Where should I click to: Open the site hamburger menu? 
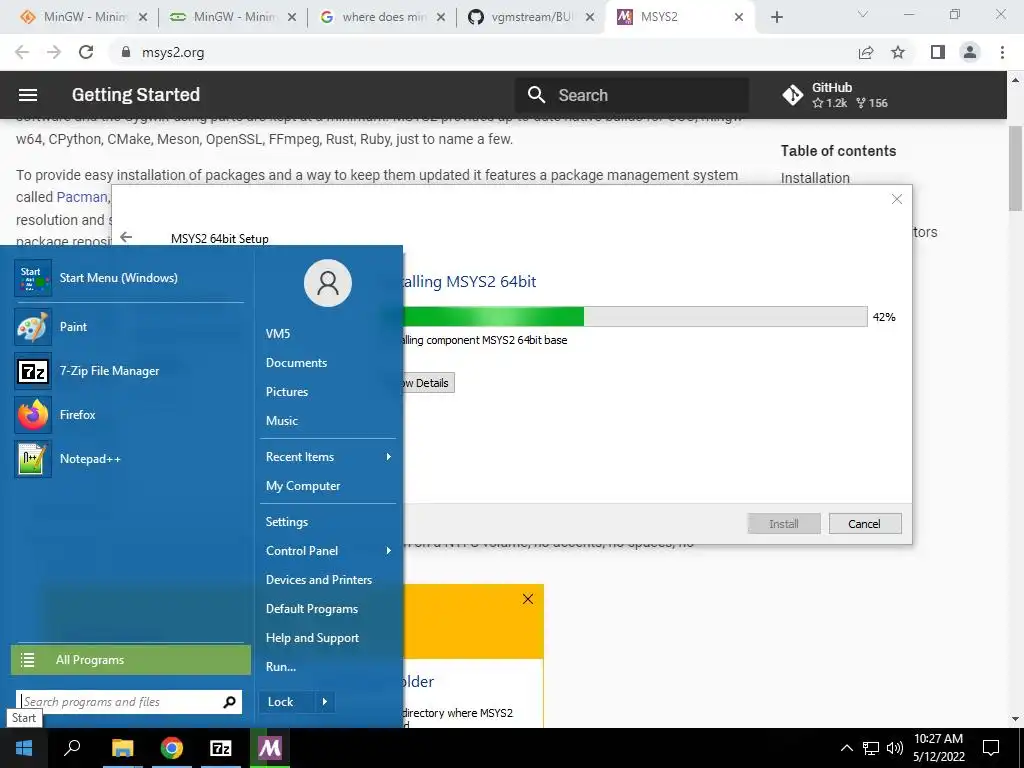click(x=27, y=95)
